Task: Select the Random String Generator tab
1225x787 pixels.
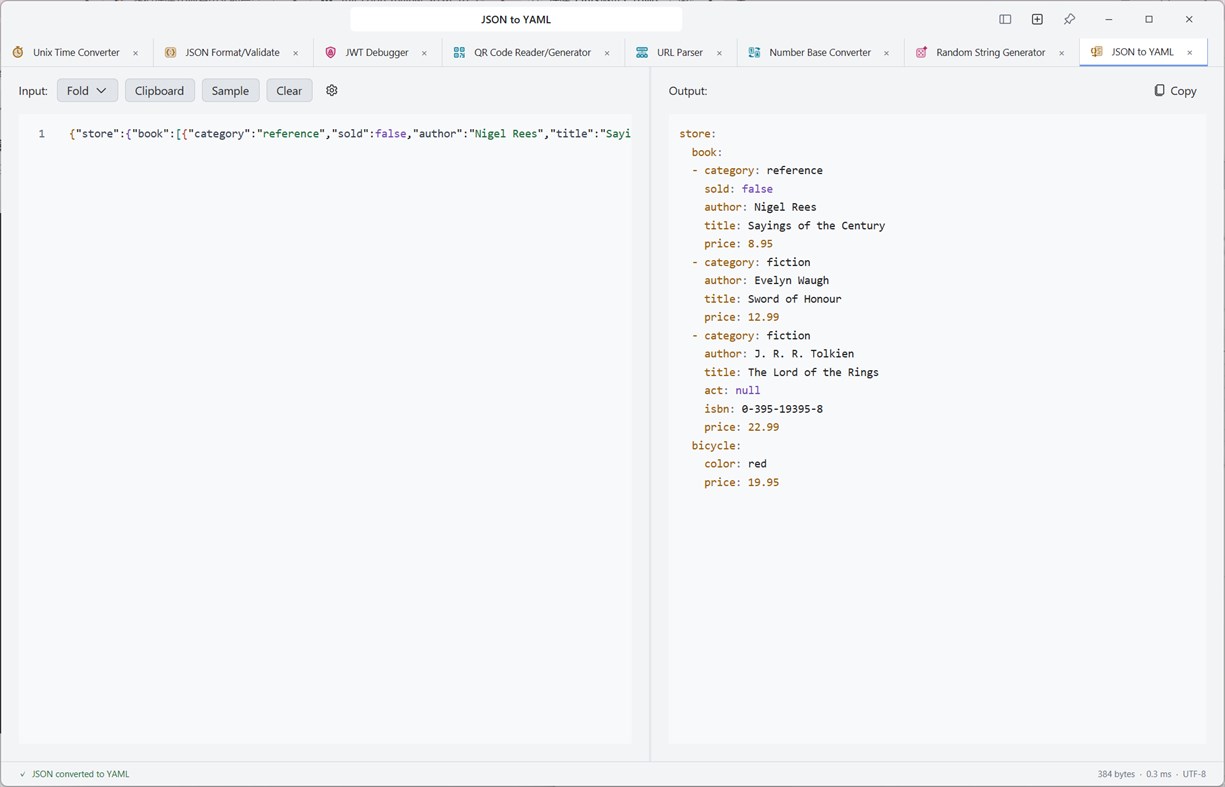Action: click(990, 52)
